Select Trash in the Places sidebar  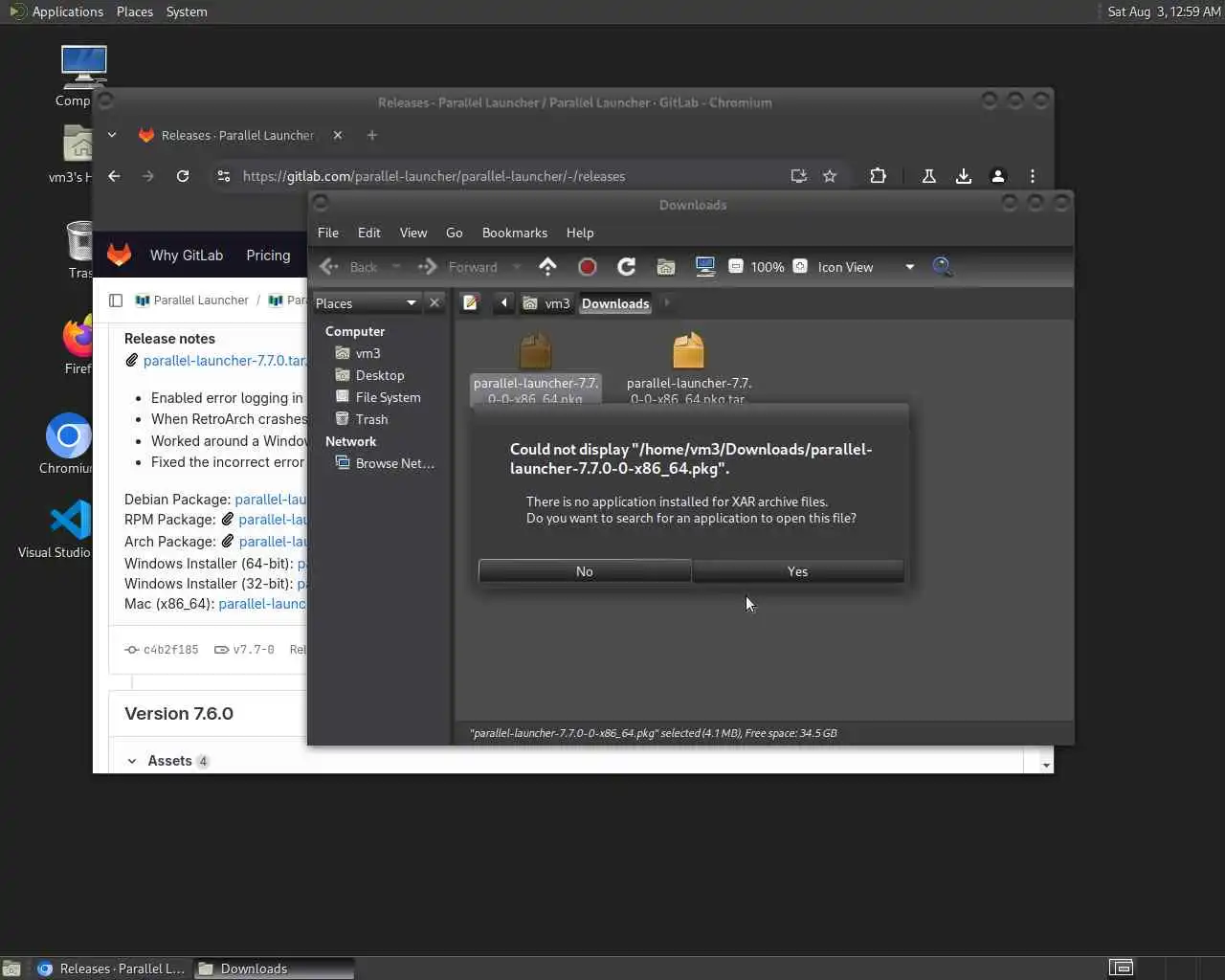tap(371, 419)
